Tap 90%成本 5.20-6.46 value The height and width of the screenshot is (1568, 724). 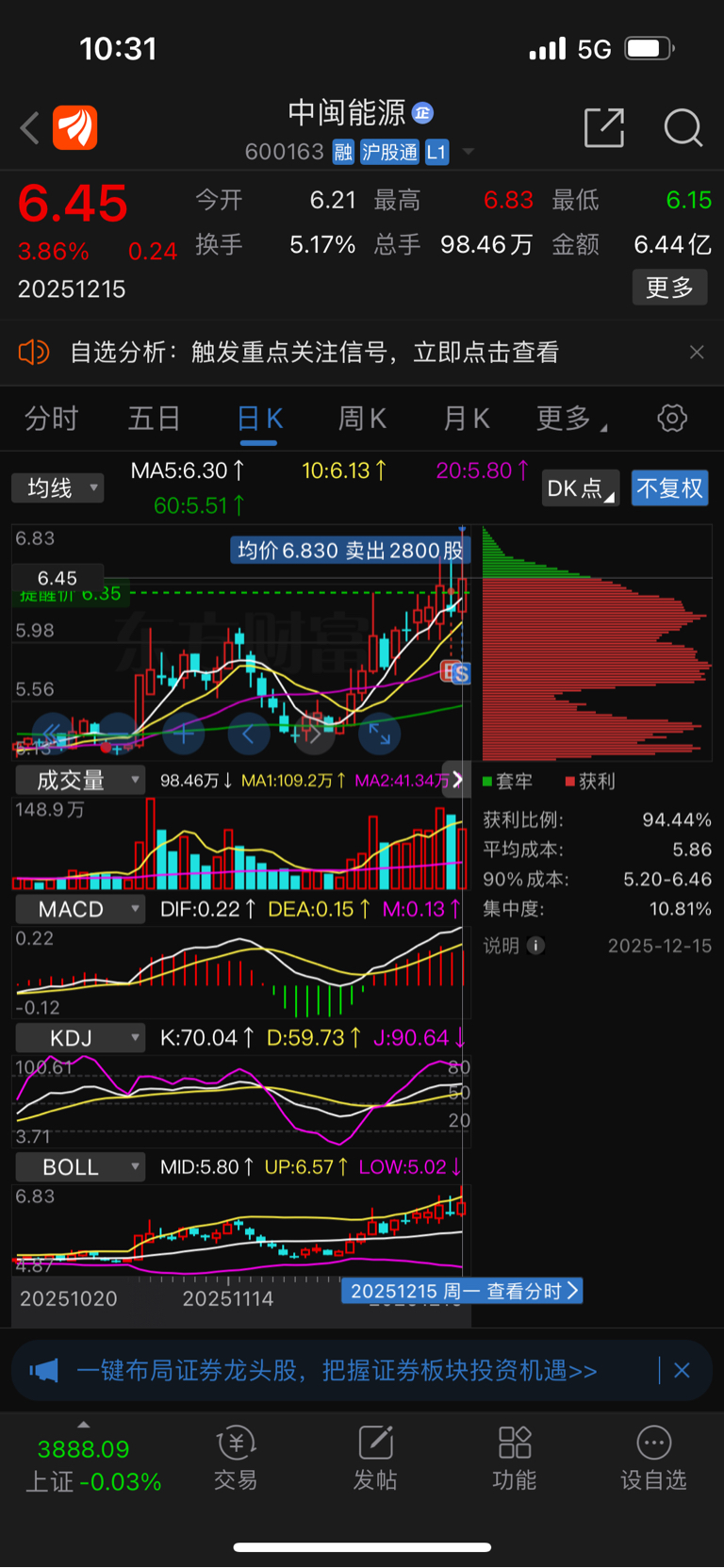[x=667, y=879]
